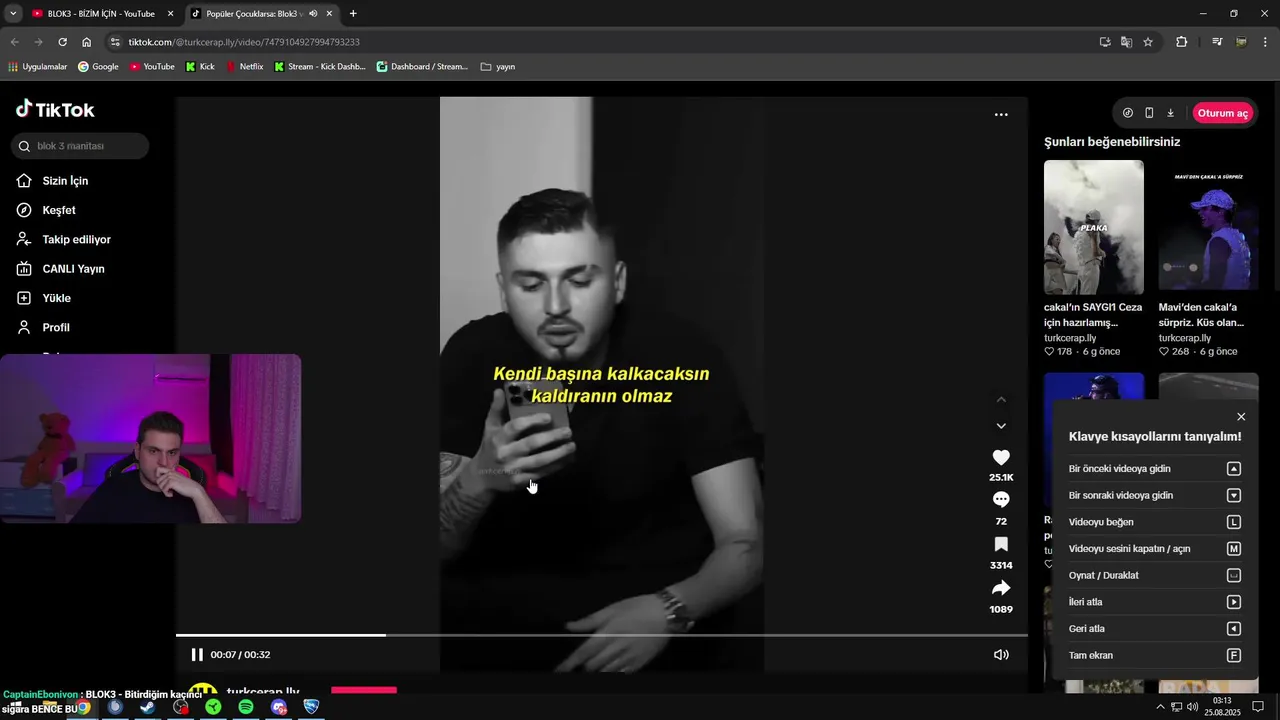The height and width of the screenshot is (720, 1280).
Task: Share the video with arrow icon
Action: pyautogui.click(x=1001, y=588)
